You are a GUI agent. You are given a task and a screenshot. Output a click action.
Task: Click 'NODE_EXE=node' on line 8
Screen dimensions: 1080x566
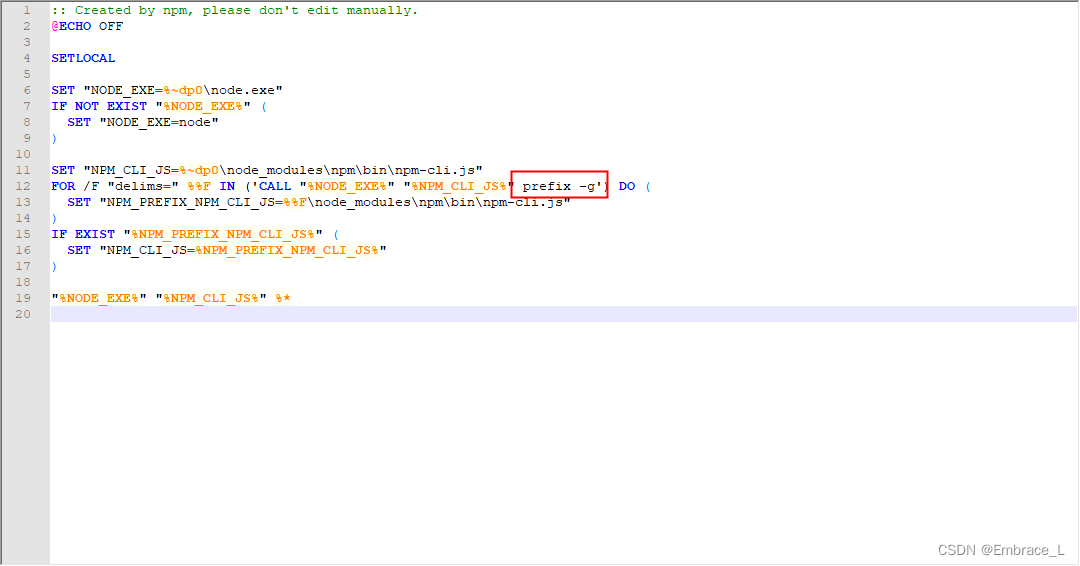click(159, 122)
